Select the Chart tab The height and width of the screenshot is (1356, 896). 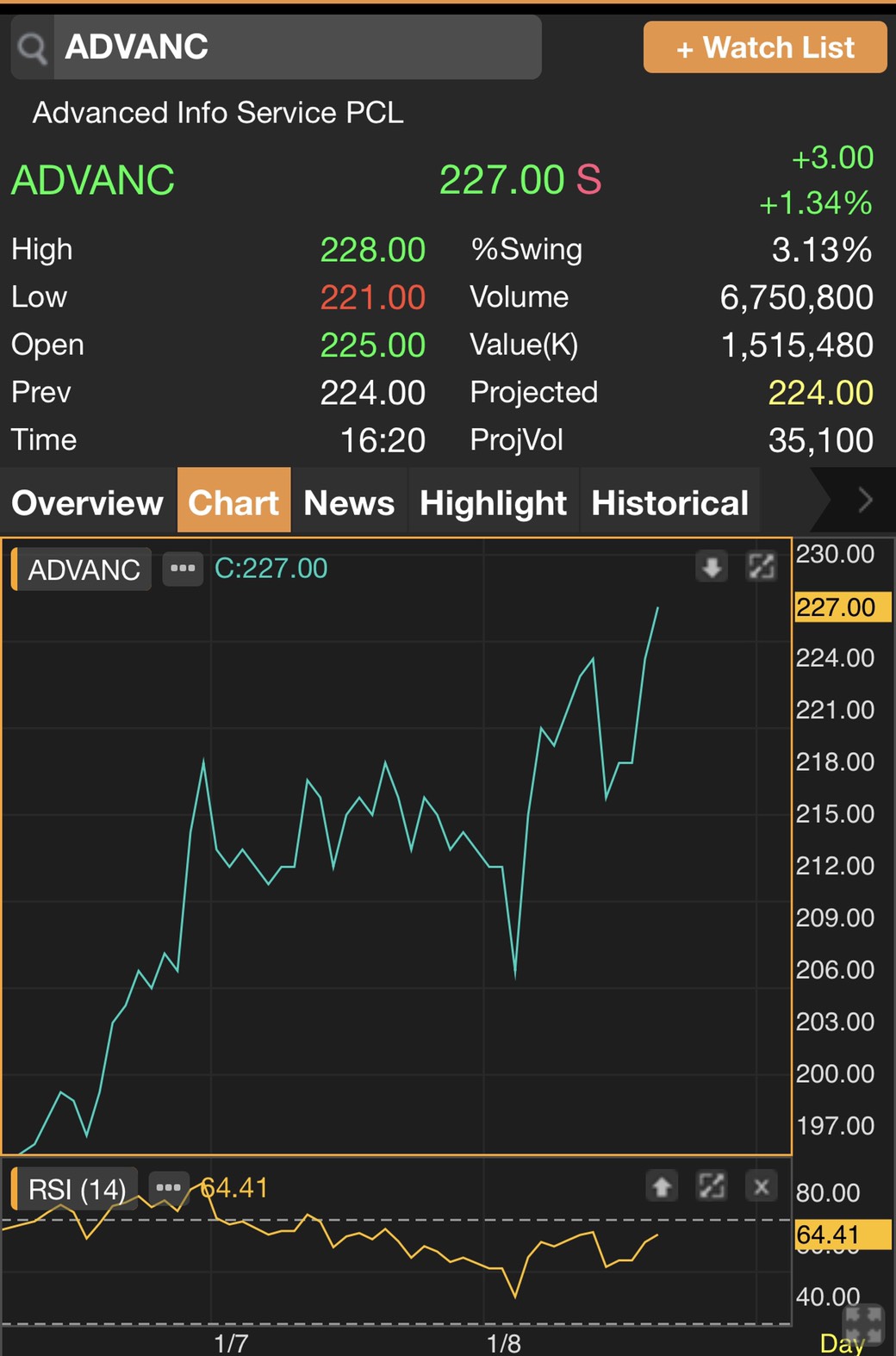tap(233, 501)
